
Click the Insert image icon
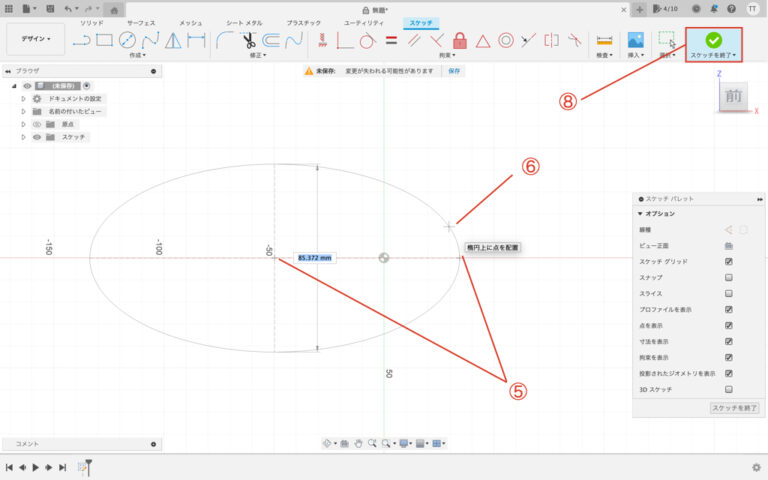[634, 41]
